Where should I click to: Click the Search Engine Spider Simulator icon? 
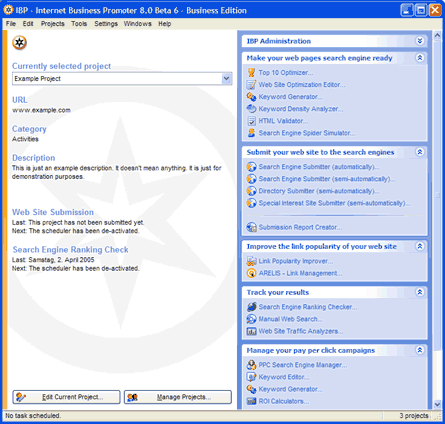pos(251,133)
